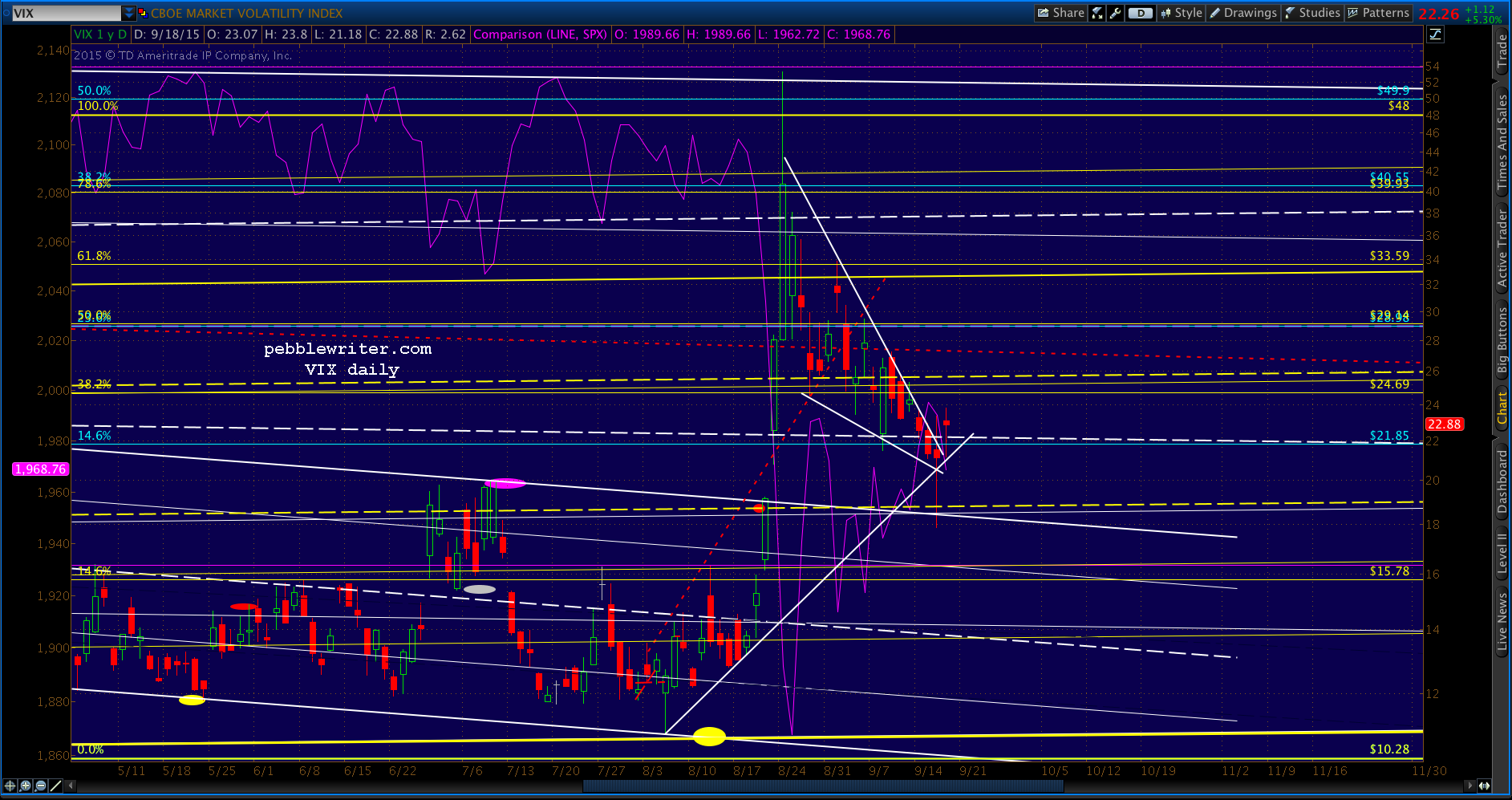Click the scroll right arrow at chart bottom

[x=1469, y=786]
